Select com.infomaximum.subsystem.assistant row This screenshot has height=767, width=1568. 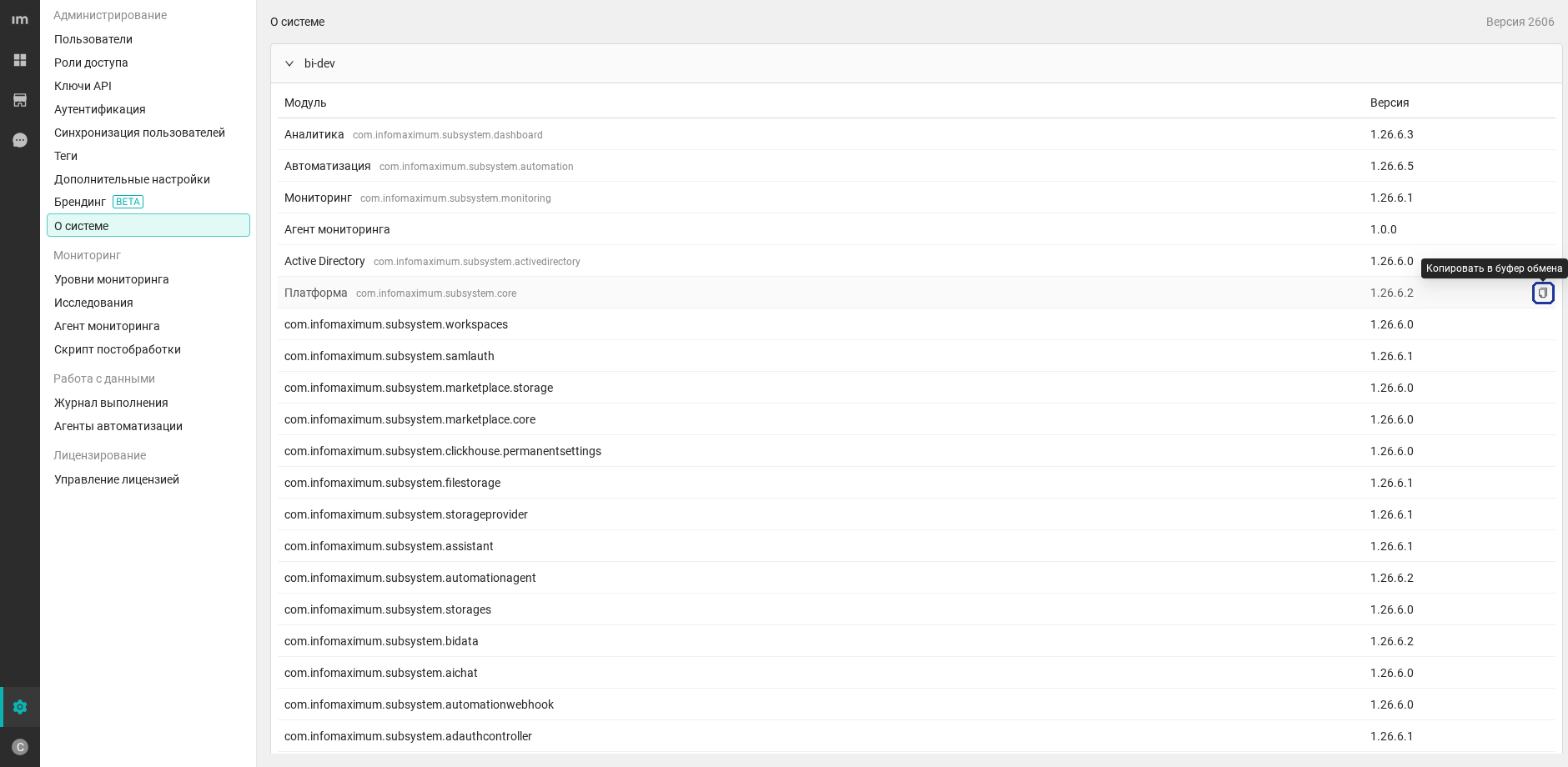tap(916, 546)
